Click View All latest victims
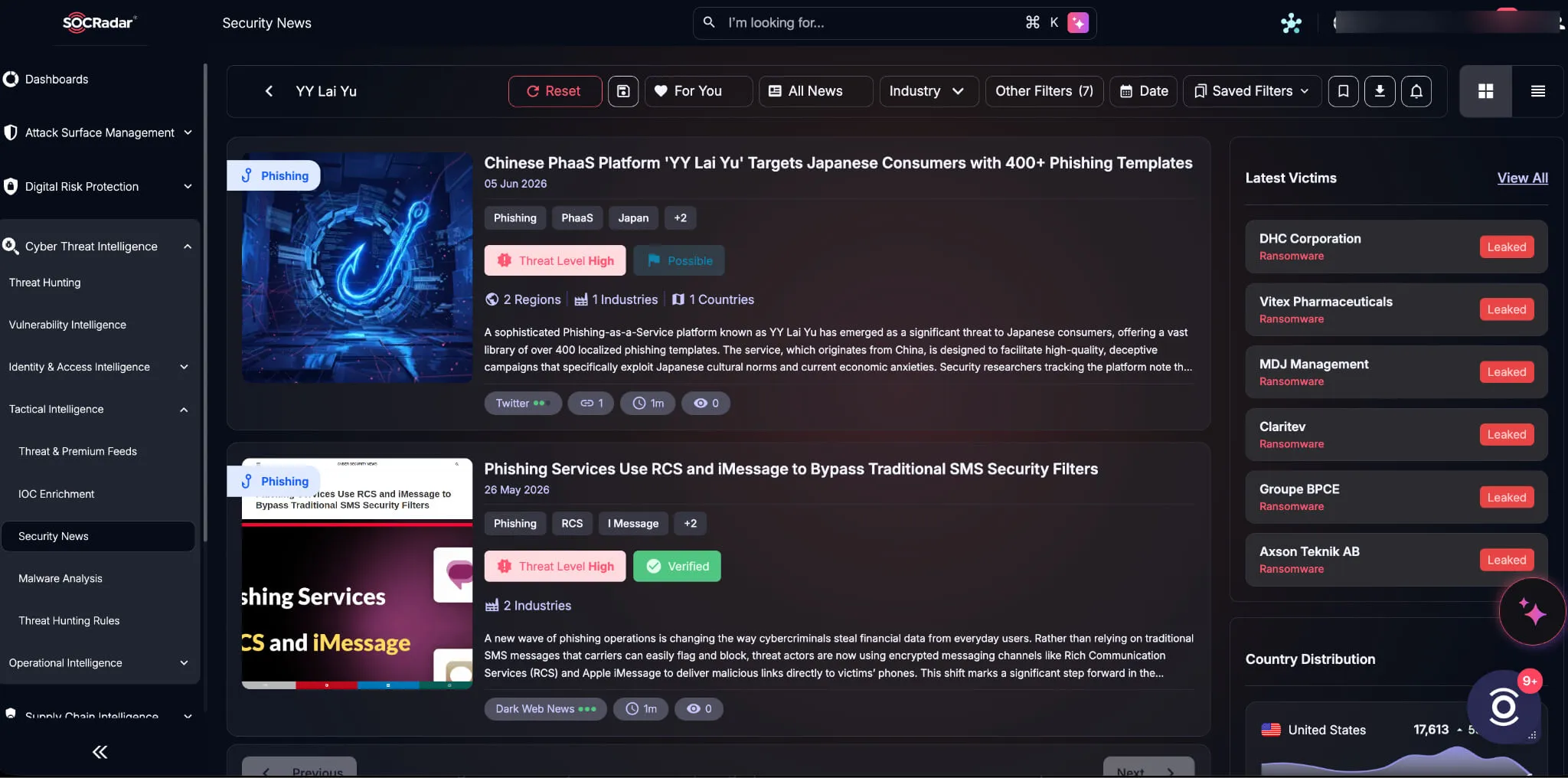 1522,178
